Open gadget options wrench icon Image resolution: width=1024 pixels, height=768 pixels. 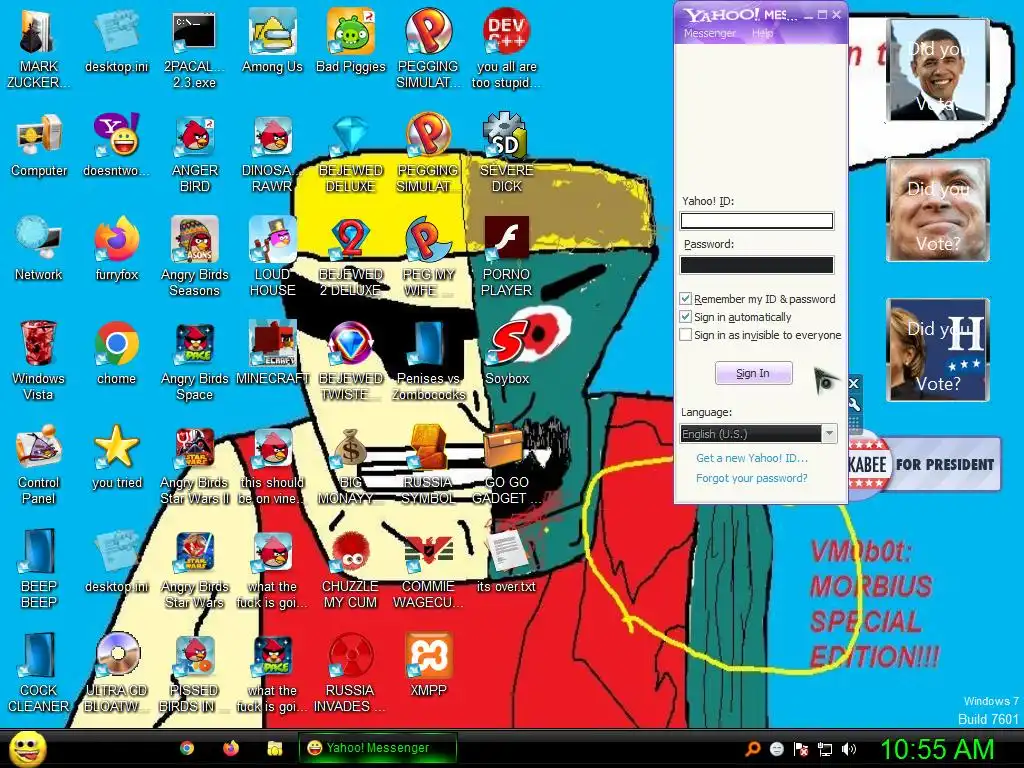(x=854, y=404)
